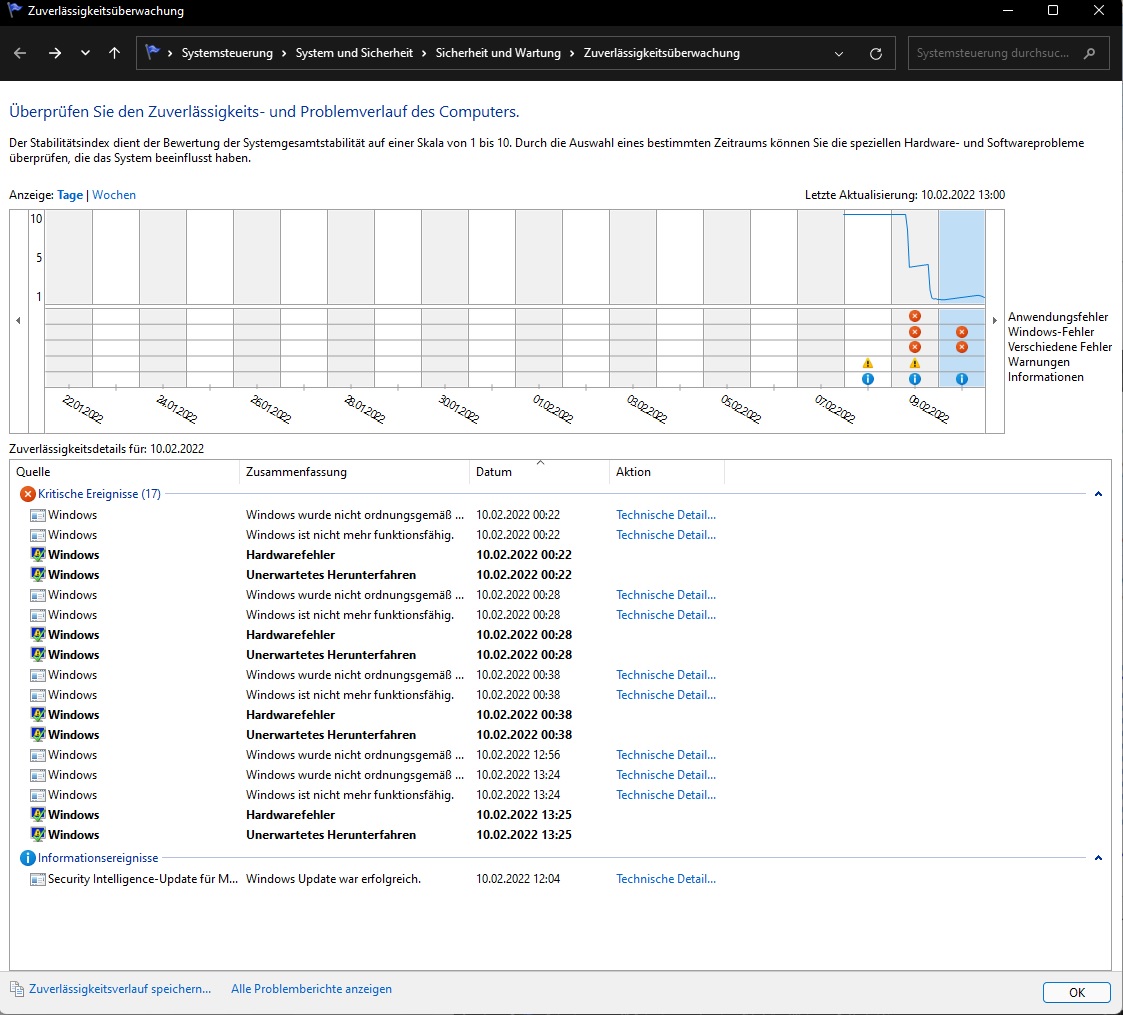Select information icon on 08.02.2022
This screenshot has width=1123, height=1015.
867,379
